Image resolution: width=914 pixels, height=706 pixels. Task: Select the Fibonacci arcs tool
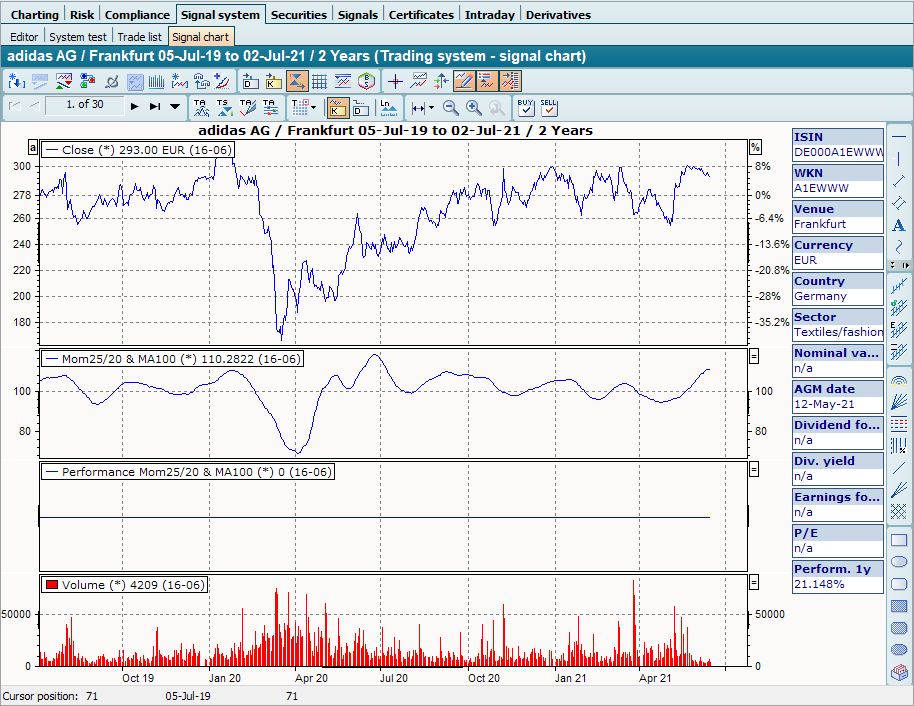pyautogui.click(x=898, y=381)
